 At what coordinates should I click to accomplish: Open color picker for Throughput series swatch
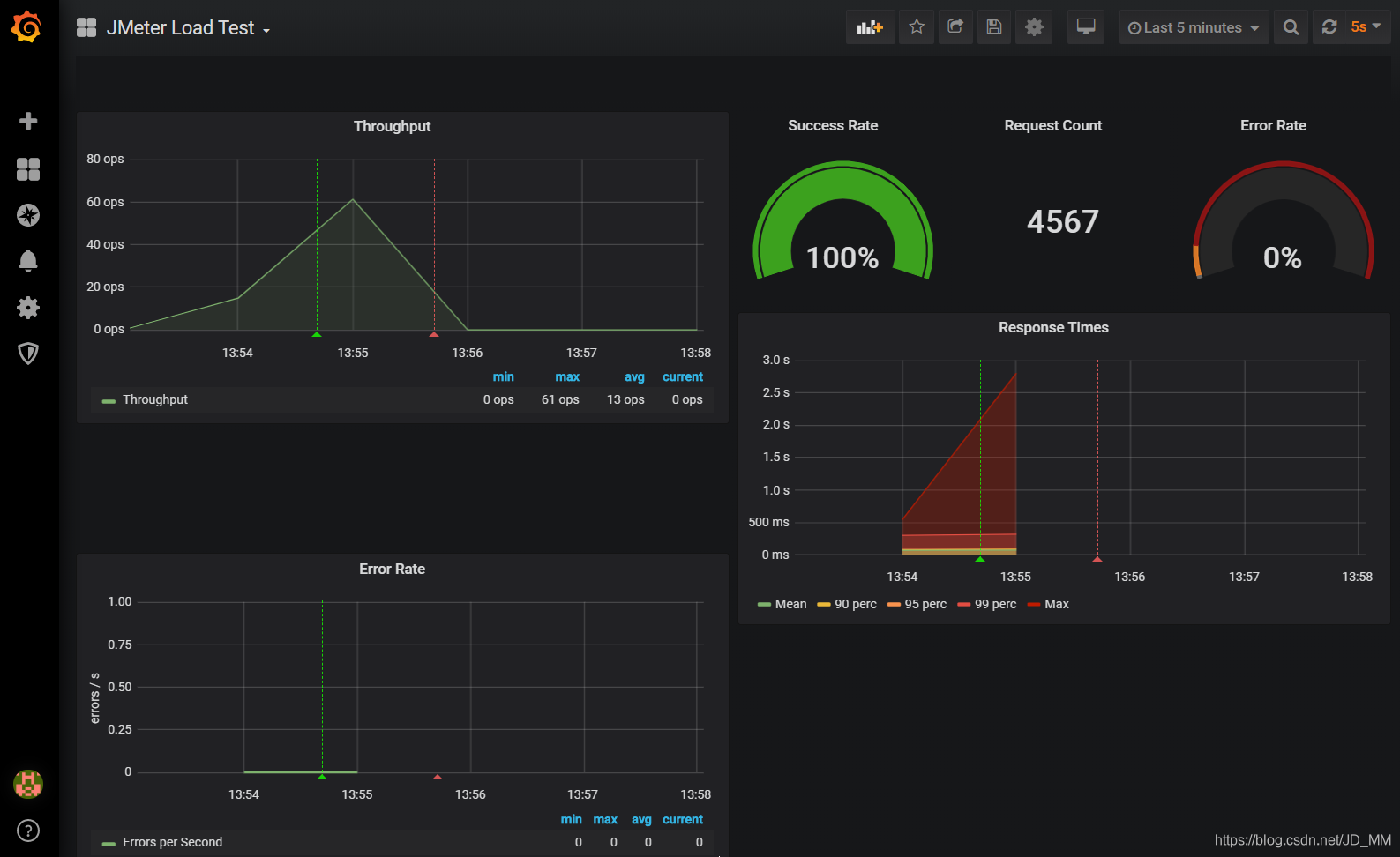pos(109,401)
